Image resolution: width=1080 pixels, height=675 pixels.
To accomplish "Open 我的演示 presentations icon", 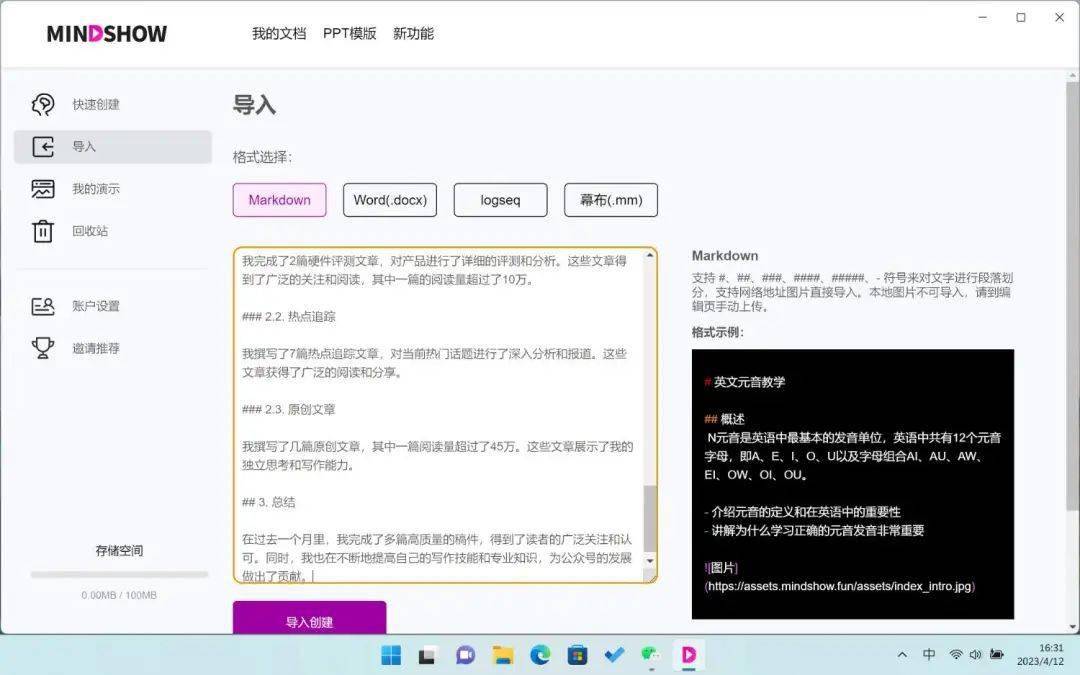I will point(43,189).
